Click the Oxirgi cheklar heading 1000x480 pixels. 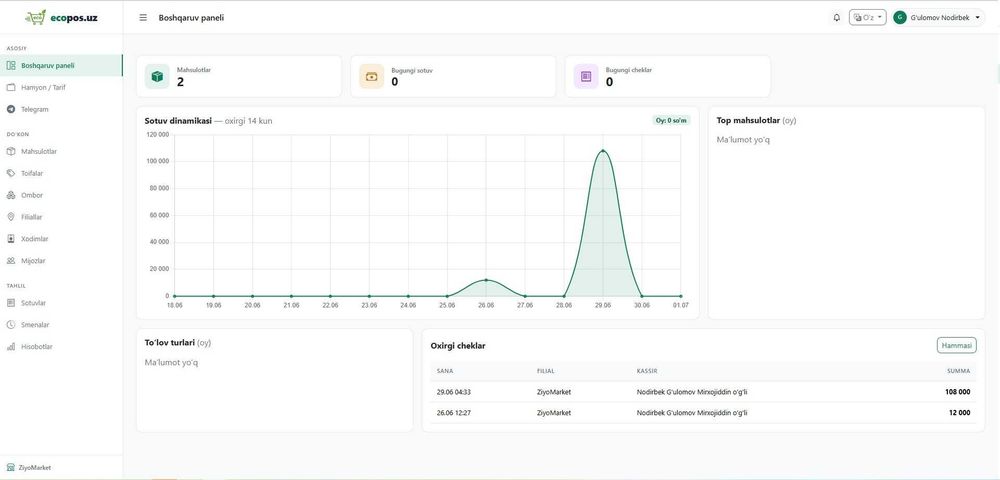tap(458, 345)
